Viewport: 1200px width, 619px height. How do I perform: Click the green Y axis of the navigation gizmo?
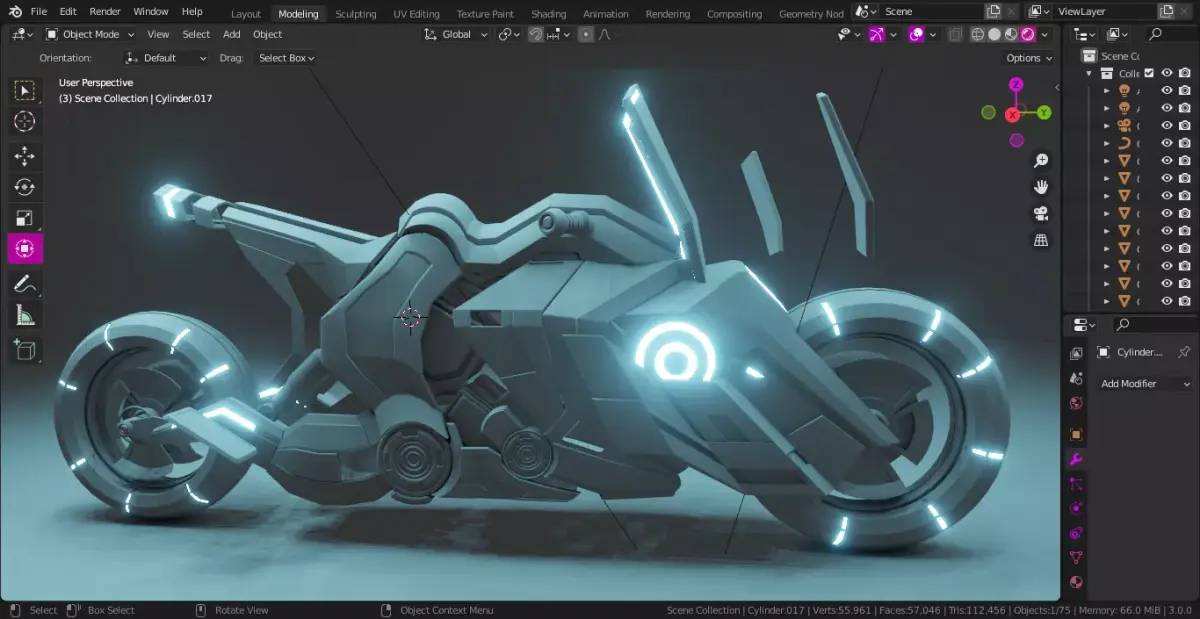tap(1044, 113)
